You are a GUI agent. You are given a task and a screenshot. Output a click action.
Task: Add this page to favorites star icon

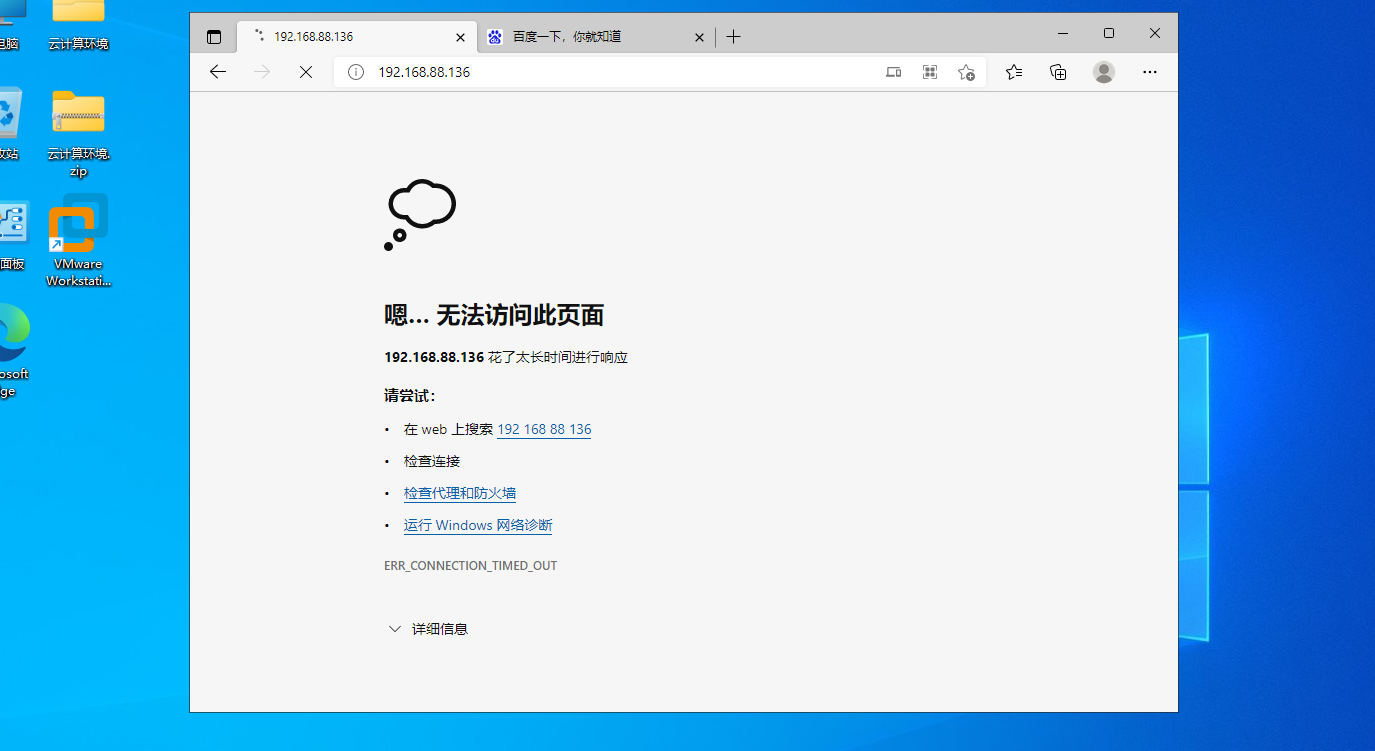(x=966, y=72)
